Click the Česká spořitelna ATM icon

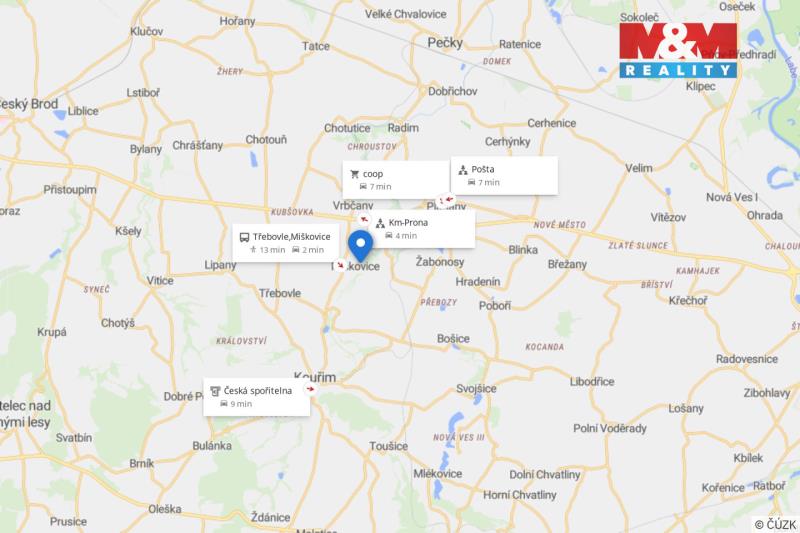coord(215,391)
